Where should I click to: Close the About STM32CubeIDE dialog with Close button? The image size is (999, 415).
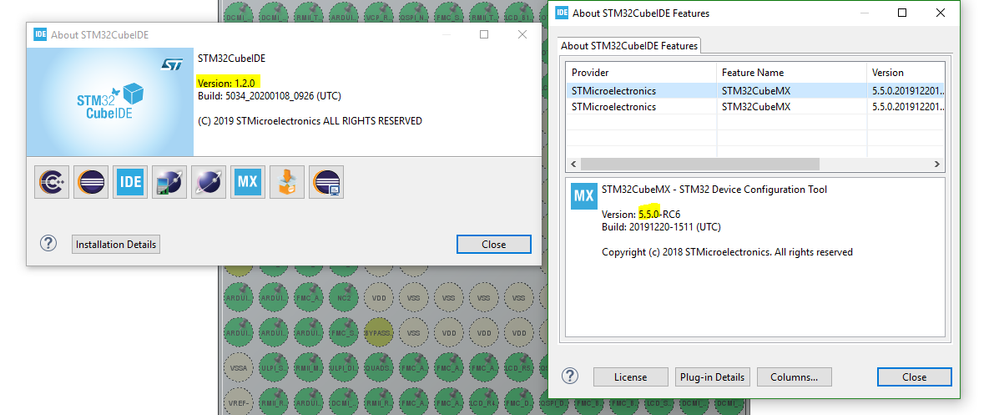[x=494, y=244]
